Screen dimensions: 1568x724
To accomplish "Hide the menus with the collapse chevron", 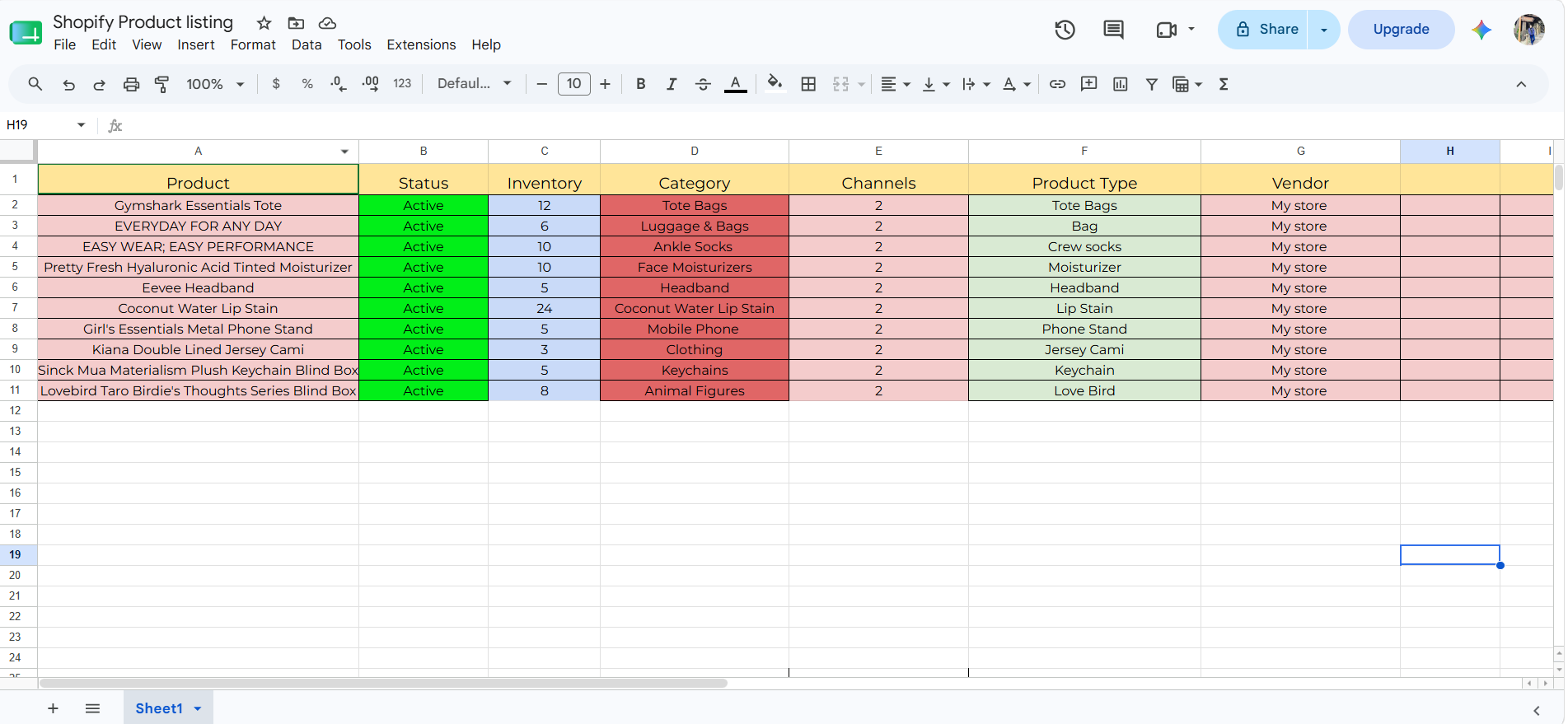I will (1521, 84).
